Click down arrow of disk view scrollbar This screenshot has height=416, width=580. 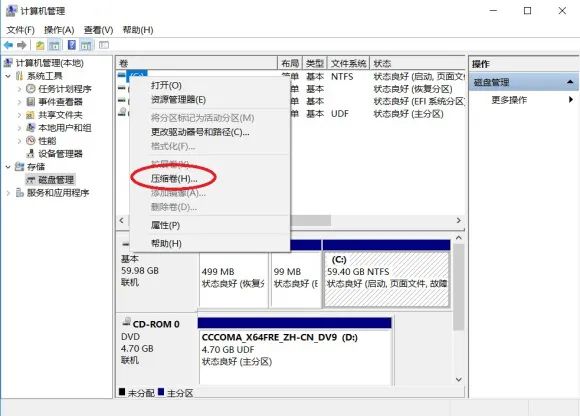(x=459, y=379)
